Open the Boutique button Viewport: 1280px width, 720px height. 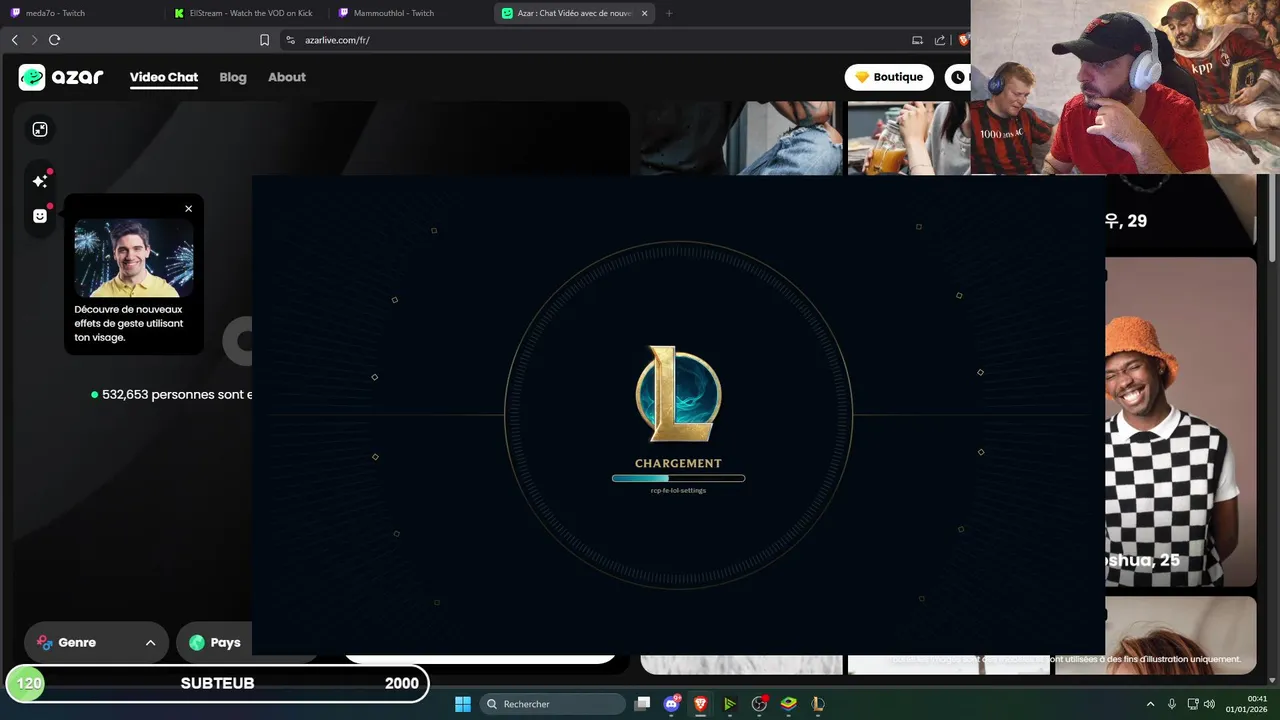[889, 77]
